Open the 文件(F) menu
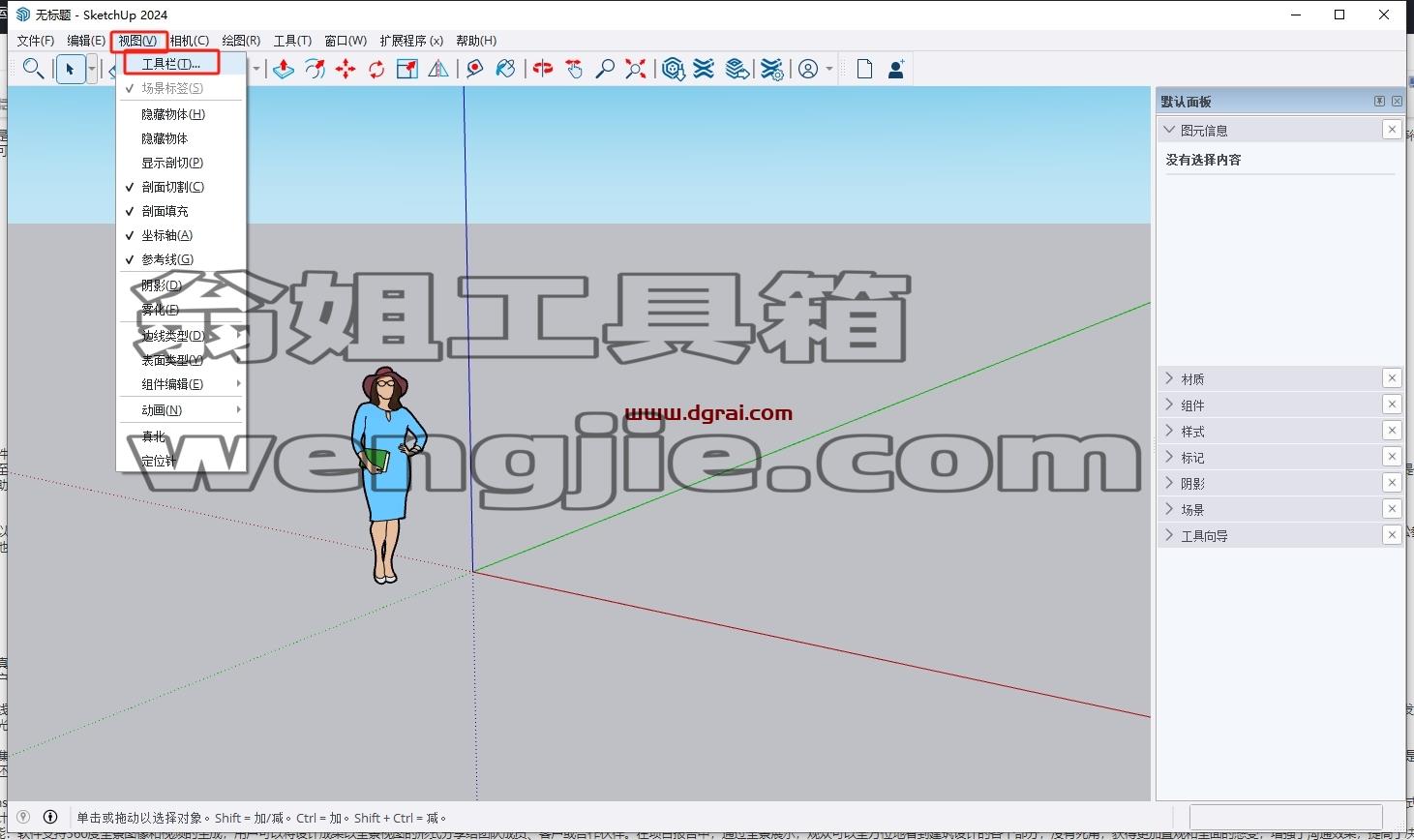Viewport: 1414px width, 840px height. 35,41
